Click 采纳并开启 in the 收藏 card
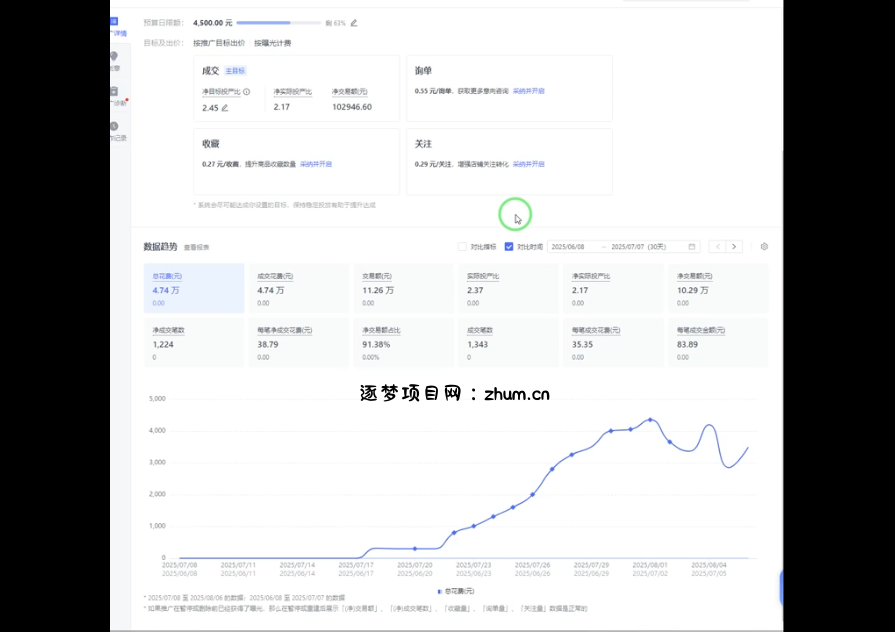This screenshot has width=895, height=632. click(x=316, y=163)
